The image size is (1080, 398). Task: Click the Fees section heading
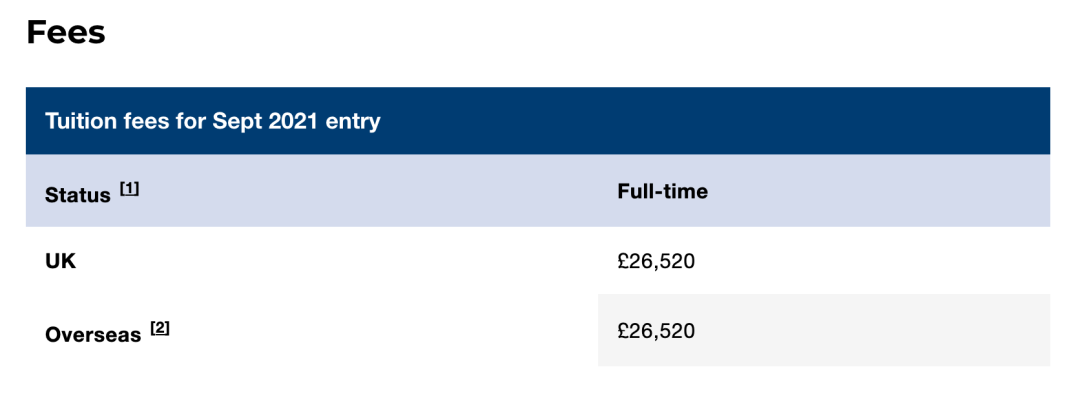coord(66,32)
